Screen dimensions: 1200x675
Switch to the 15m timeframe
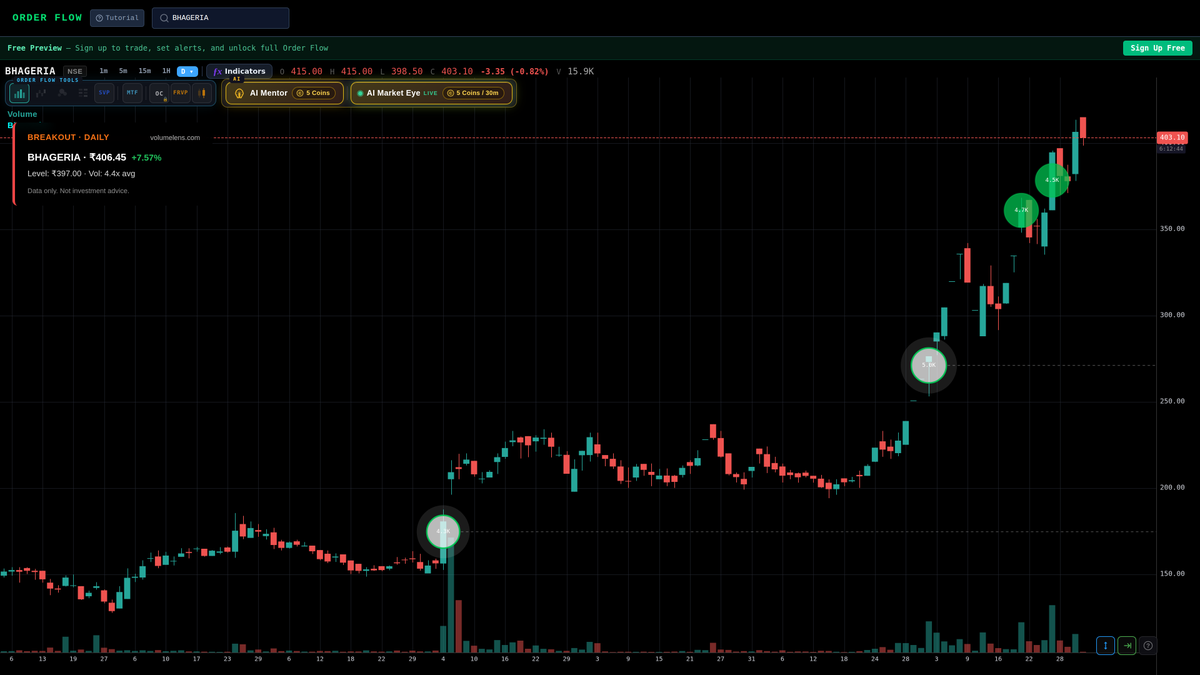point(145,71)
